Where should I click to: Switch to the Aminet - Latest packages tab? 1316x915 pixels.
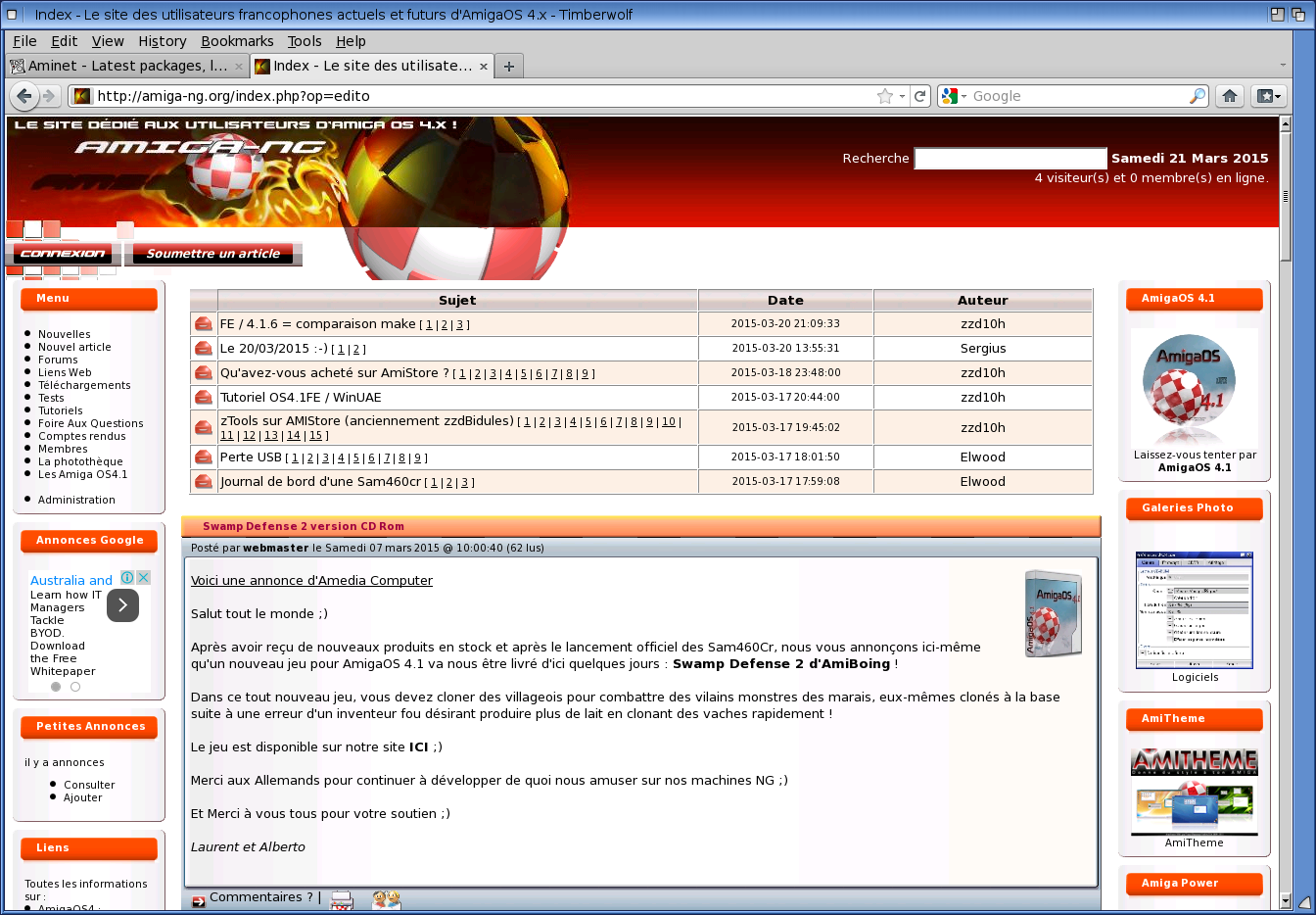pyautogui.click(x=127, y=67)
